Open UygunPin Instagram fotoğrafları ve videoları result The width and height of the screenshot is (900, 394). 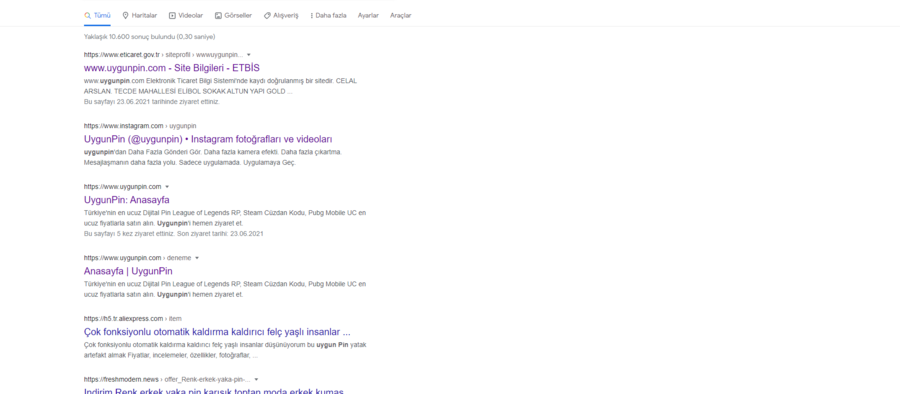click(x=208, y=139)
